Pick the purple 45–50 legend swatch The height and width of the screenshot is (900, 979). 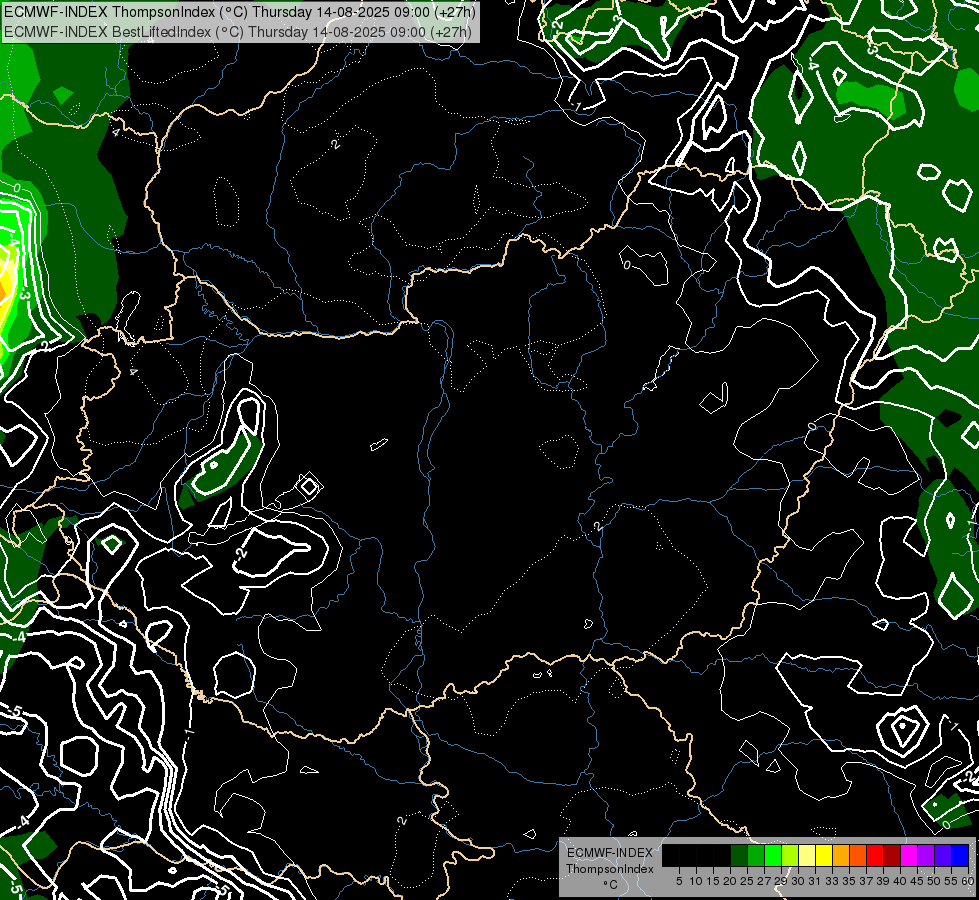pyautogui.click(x=926, y=856)
